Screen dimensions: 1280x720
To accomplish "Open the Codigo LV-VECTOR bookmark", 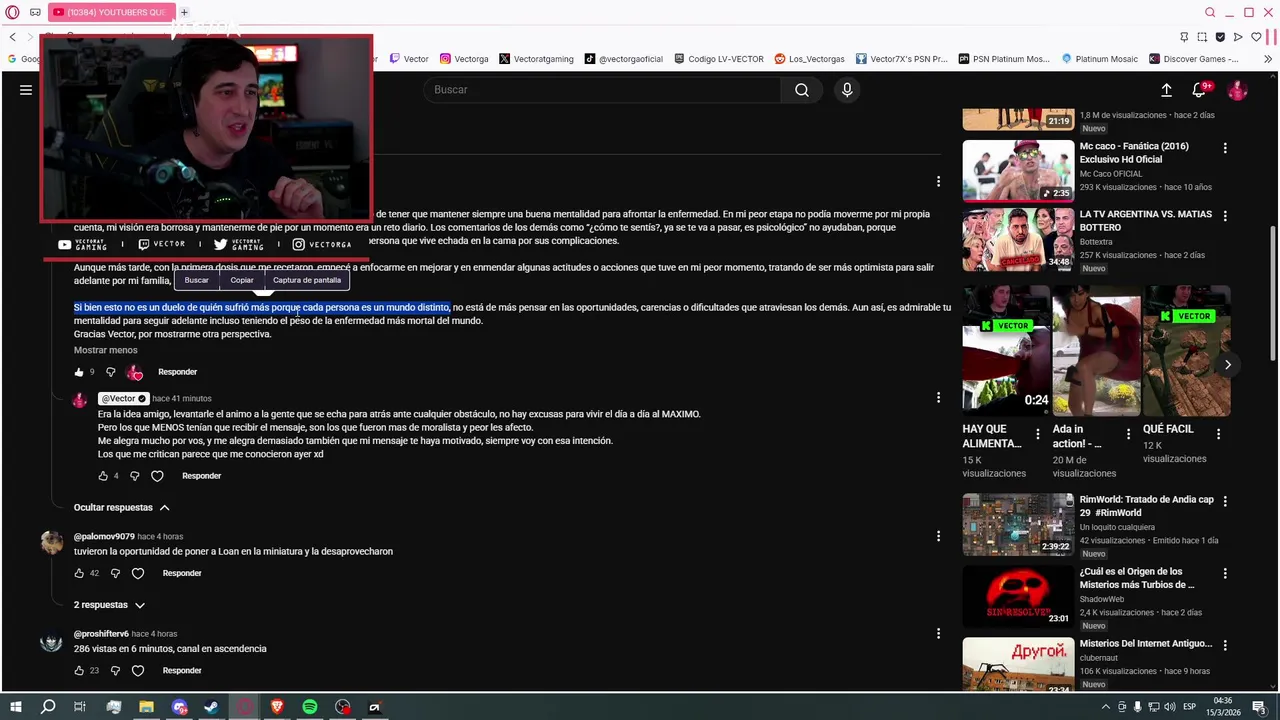I will (719, 59).
